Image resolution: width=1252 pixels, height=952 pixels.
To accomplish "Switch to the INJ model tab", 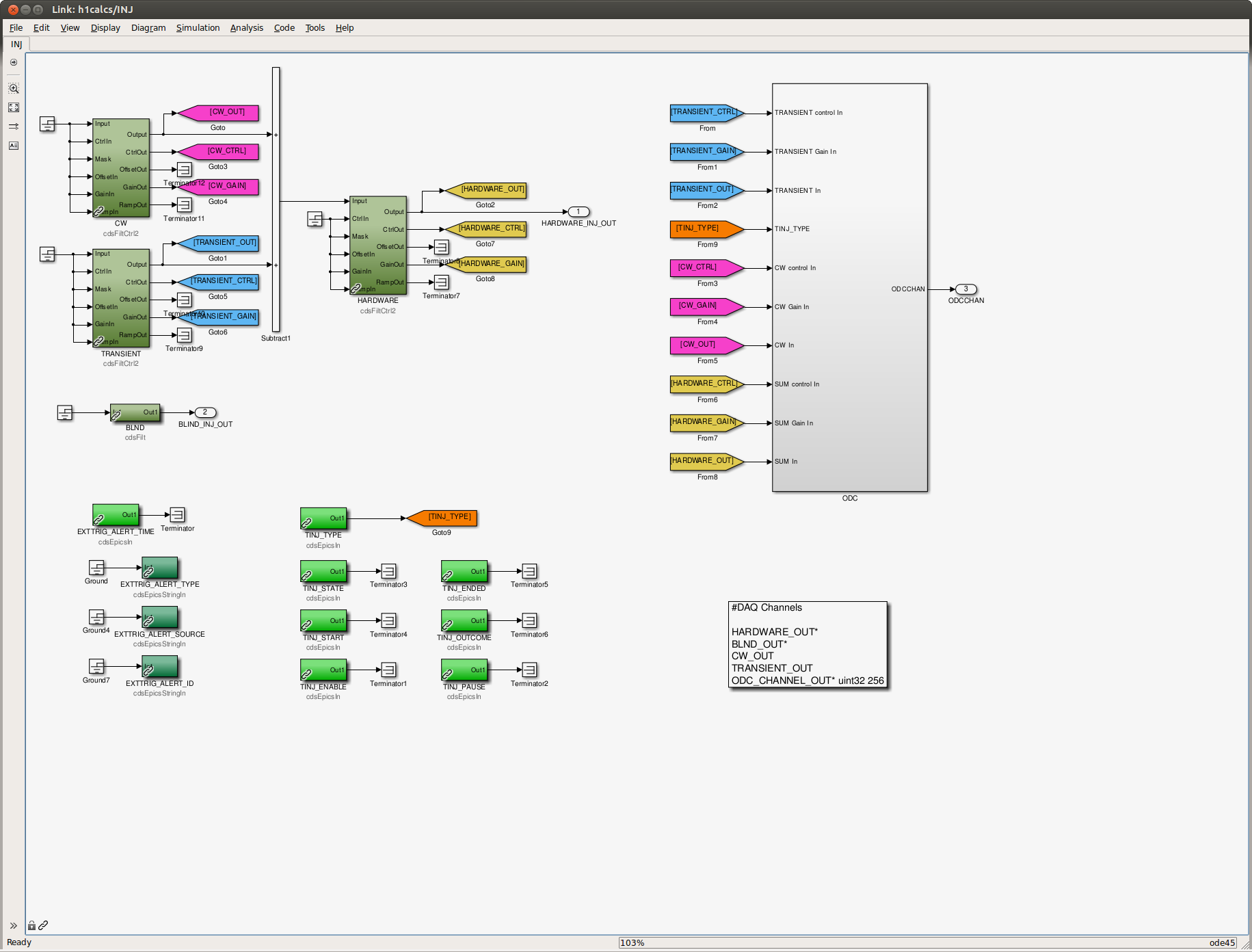I will click(16, 44).
